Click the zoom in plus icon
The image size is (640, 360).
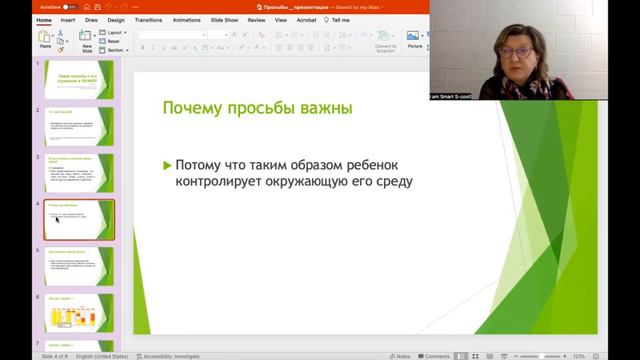coord(565,356)
